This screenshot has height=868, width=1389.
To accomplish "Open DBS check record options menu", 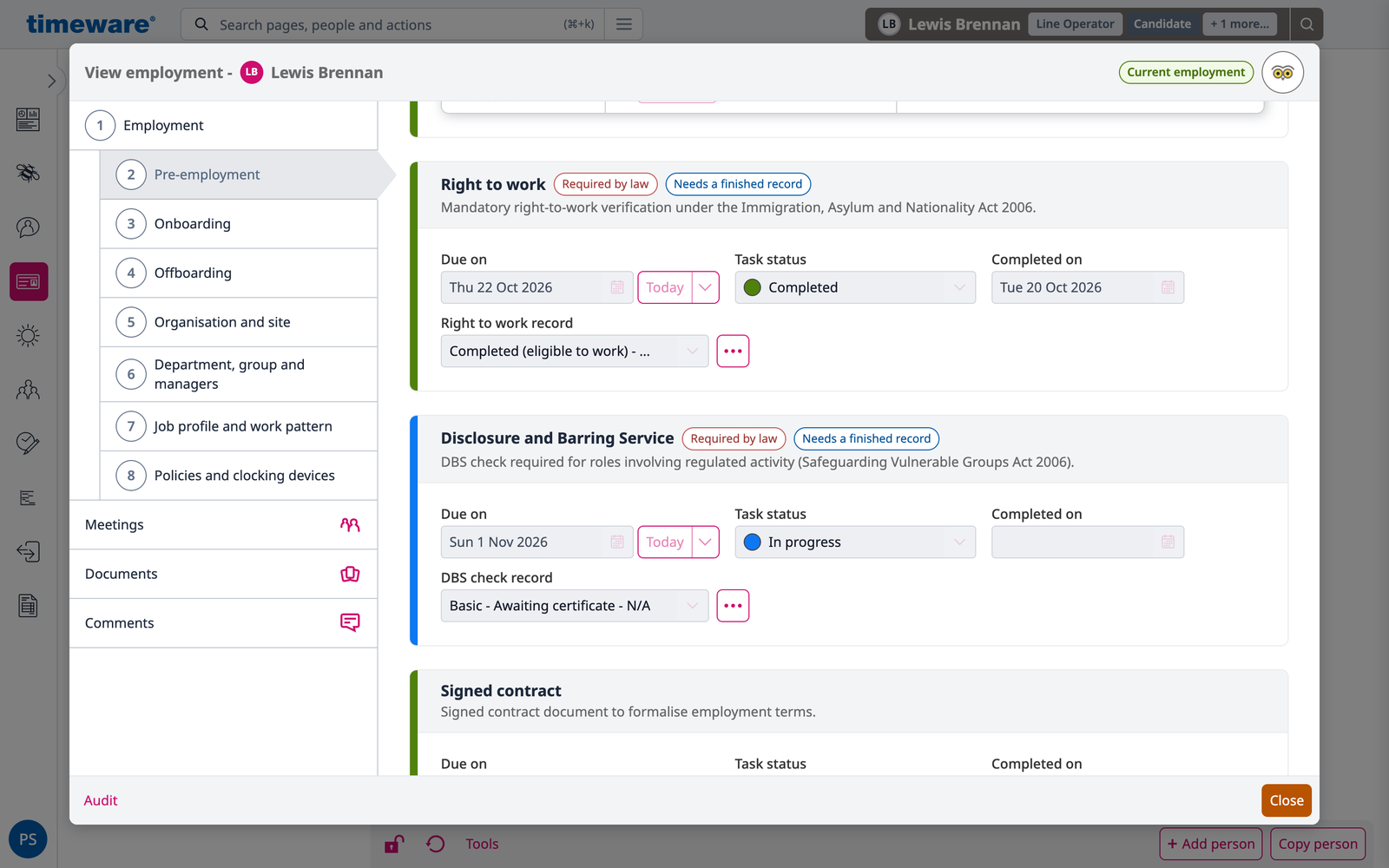I will coord(733,605).
